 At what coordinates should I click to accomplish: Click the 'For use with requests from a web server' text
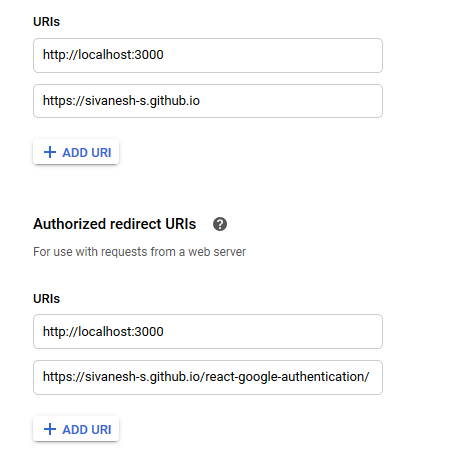(x=139, y=252)
